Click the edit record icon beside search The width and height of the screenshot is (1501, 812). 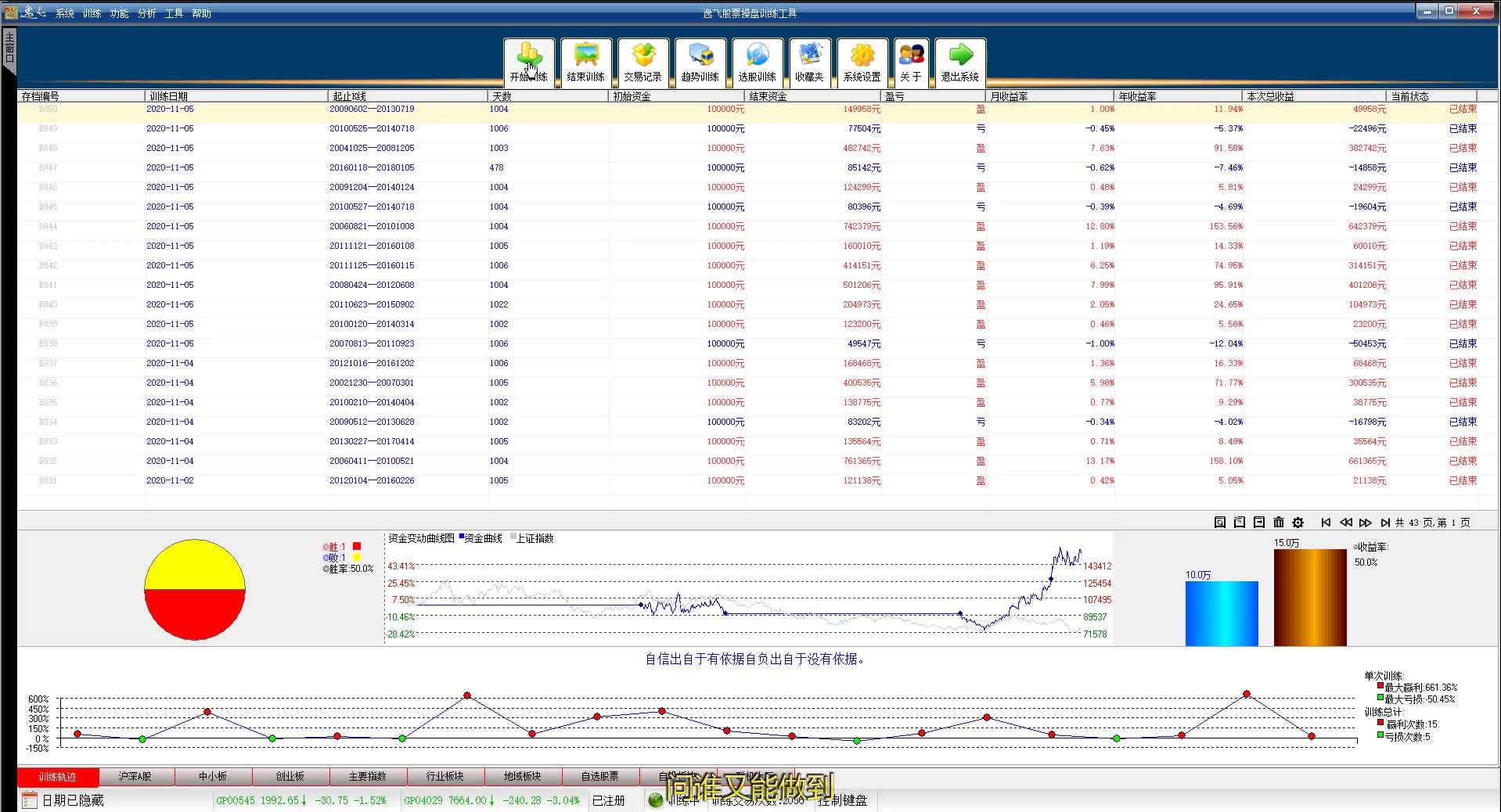pyautogui.click(x=1239, y=522)
